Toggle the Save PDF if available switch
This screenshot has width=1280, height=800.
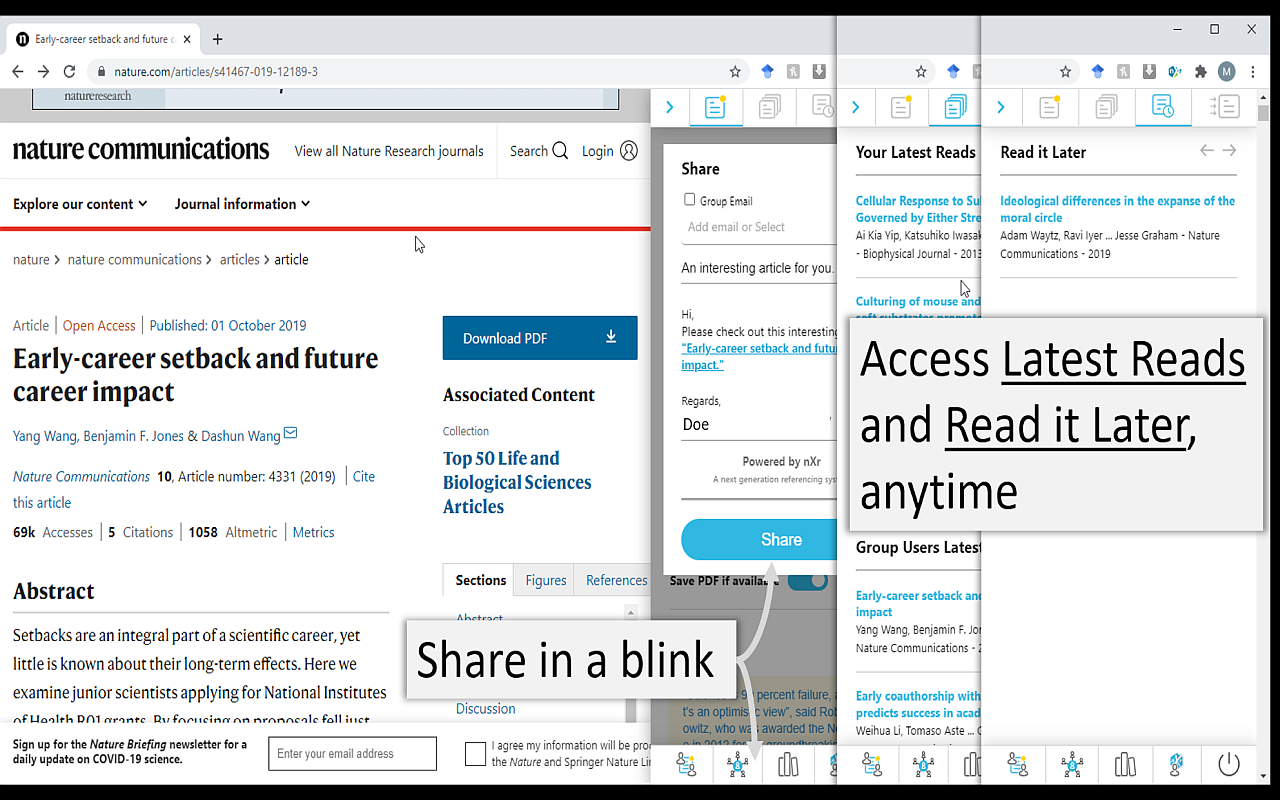click(x=809, y=581)
